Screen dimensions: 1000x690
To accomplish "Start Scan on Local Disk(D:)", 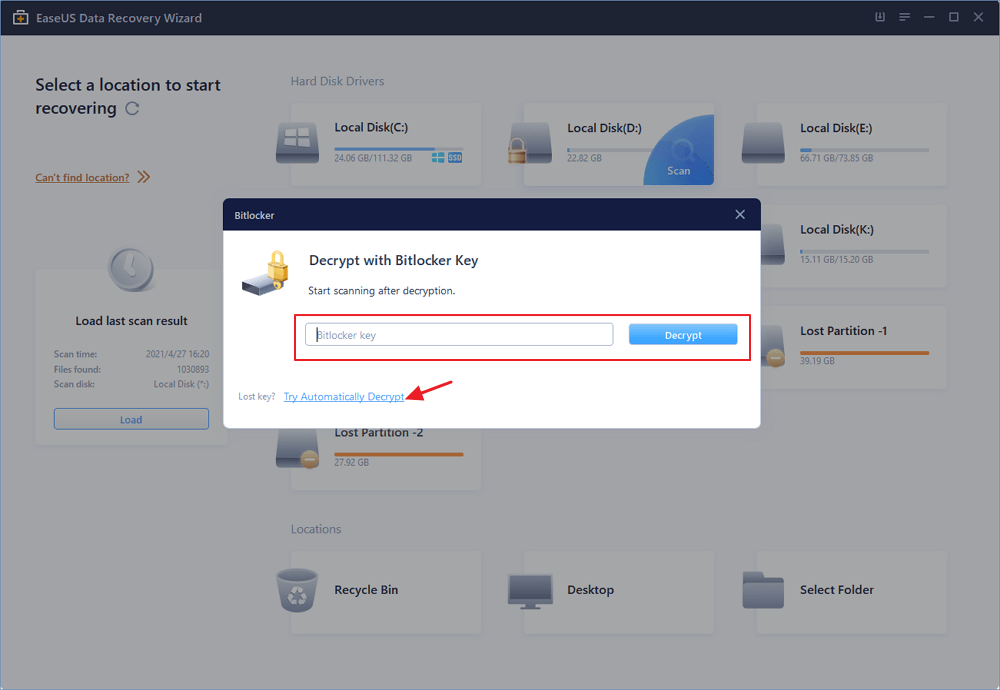I will click(x=679, y=170).
